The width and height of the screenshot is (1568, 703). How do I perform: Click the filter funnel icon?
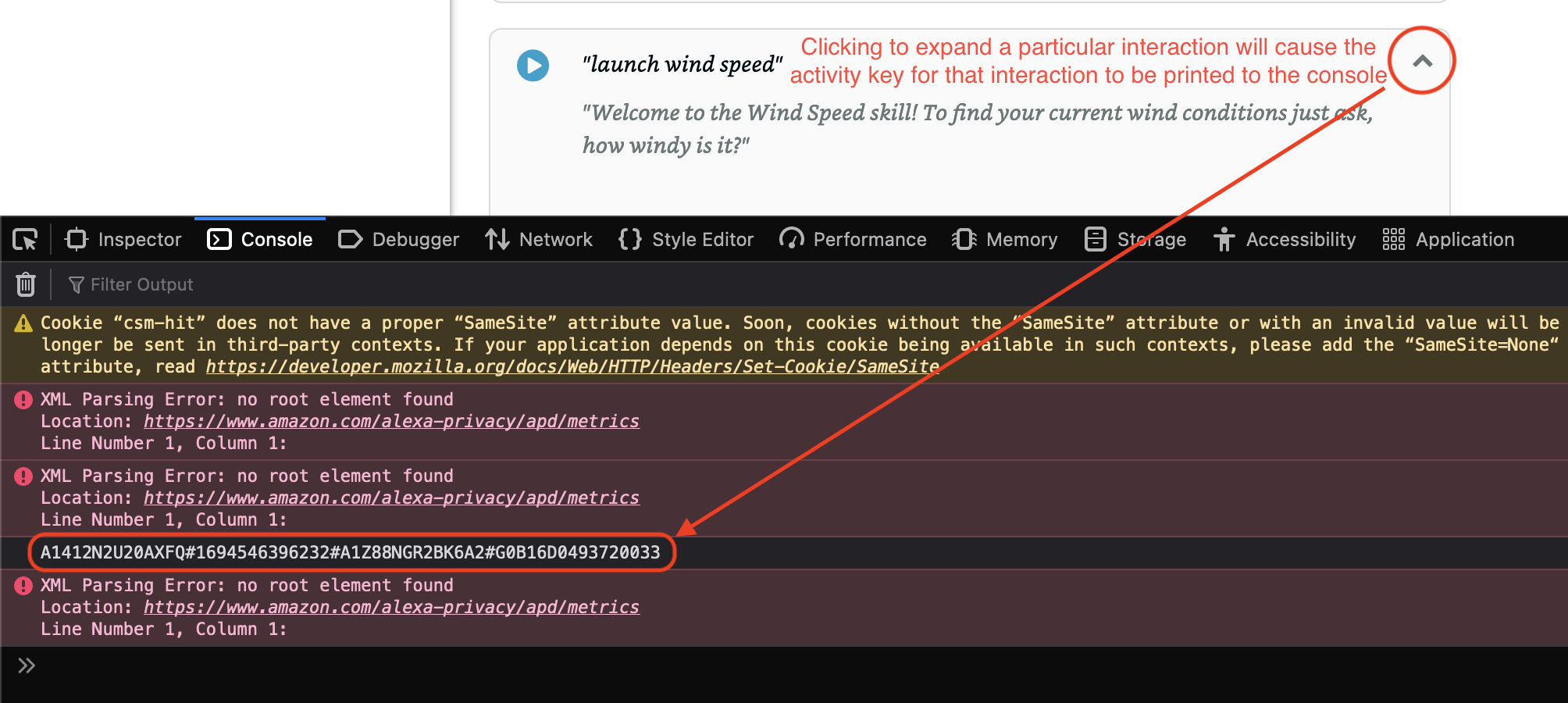(x=75, y=284)
